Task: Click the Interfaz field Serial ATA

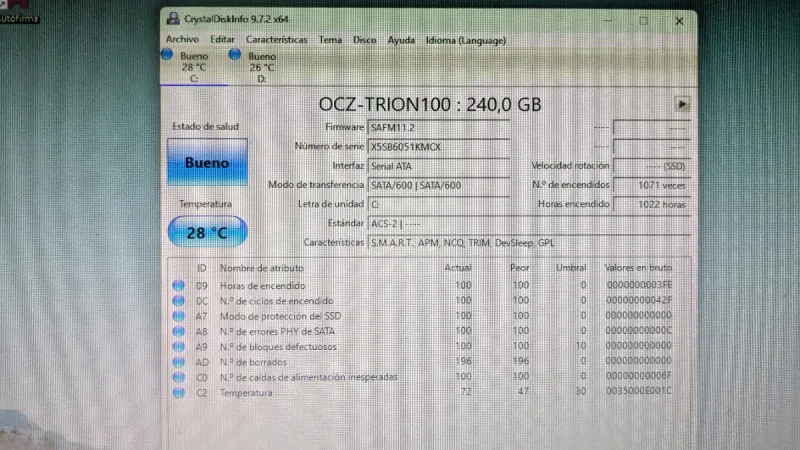Action: click(438, 166)
